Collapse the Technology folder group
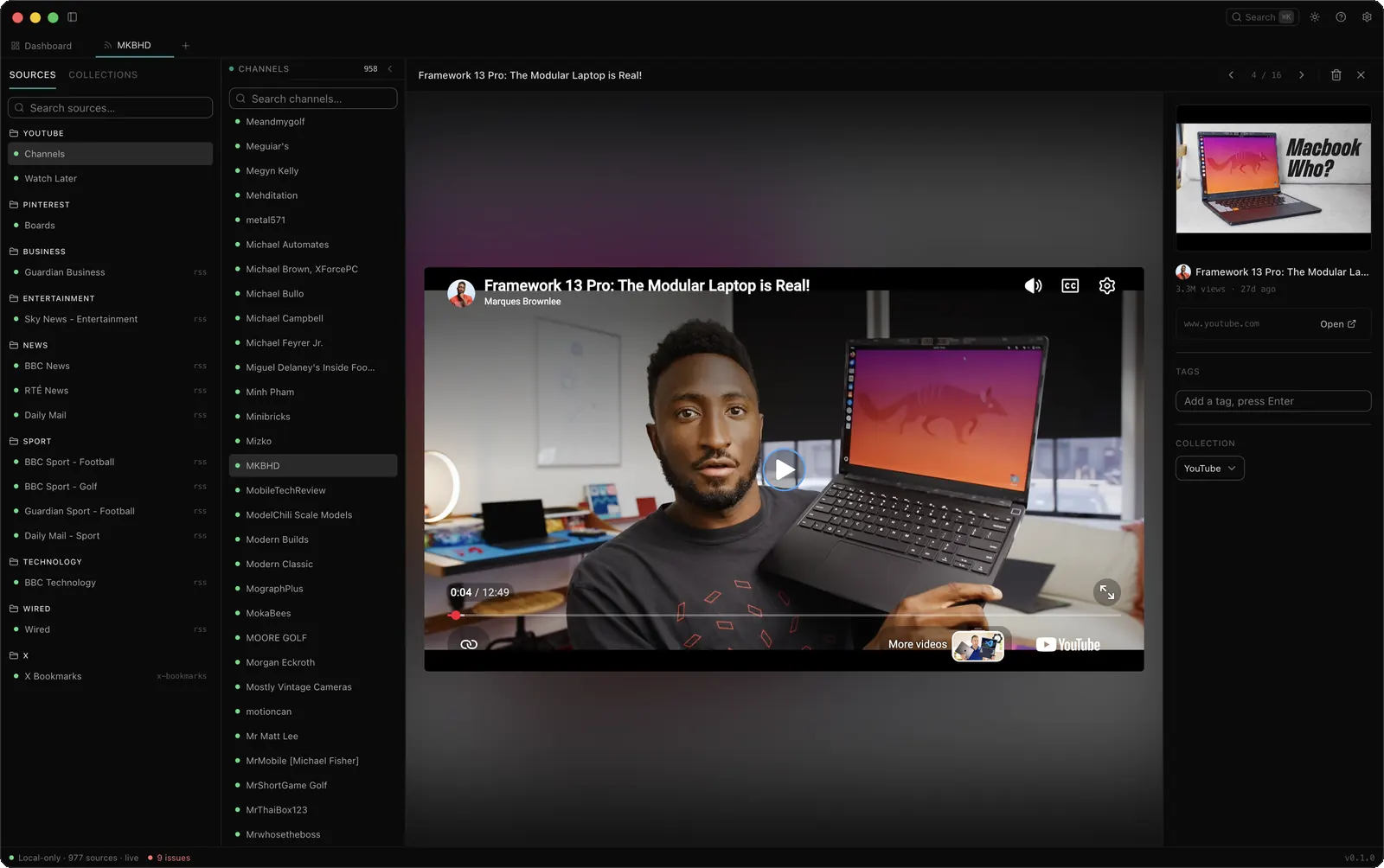The image size is (1384, 868). click(x=45, y=562)
